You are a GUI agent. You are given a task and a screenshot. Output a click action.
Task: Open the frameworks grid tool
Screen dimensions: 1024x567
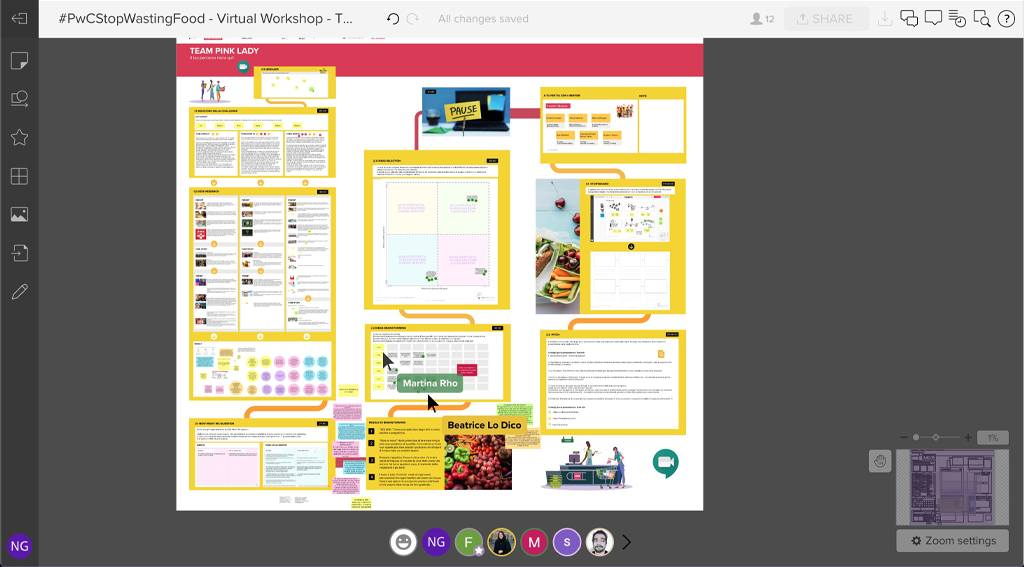(x=19, y=176)
